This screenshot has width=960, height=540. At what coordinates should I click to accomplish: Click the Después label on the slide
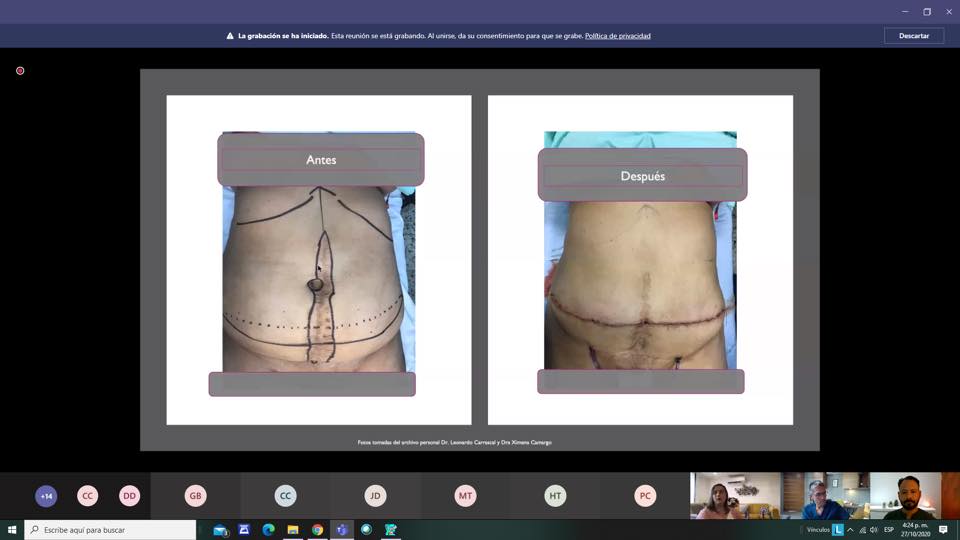tap(642, 176)
